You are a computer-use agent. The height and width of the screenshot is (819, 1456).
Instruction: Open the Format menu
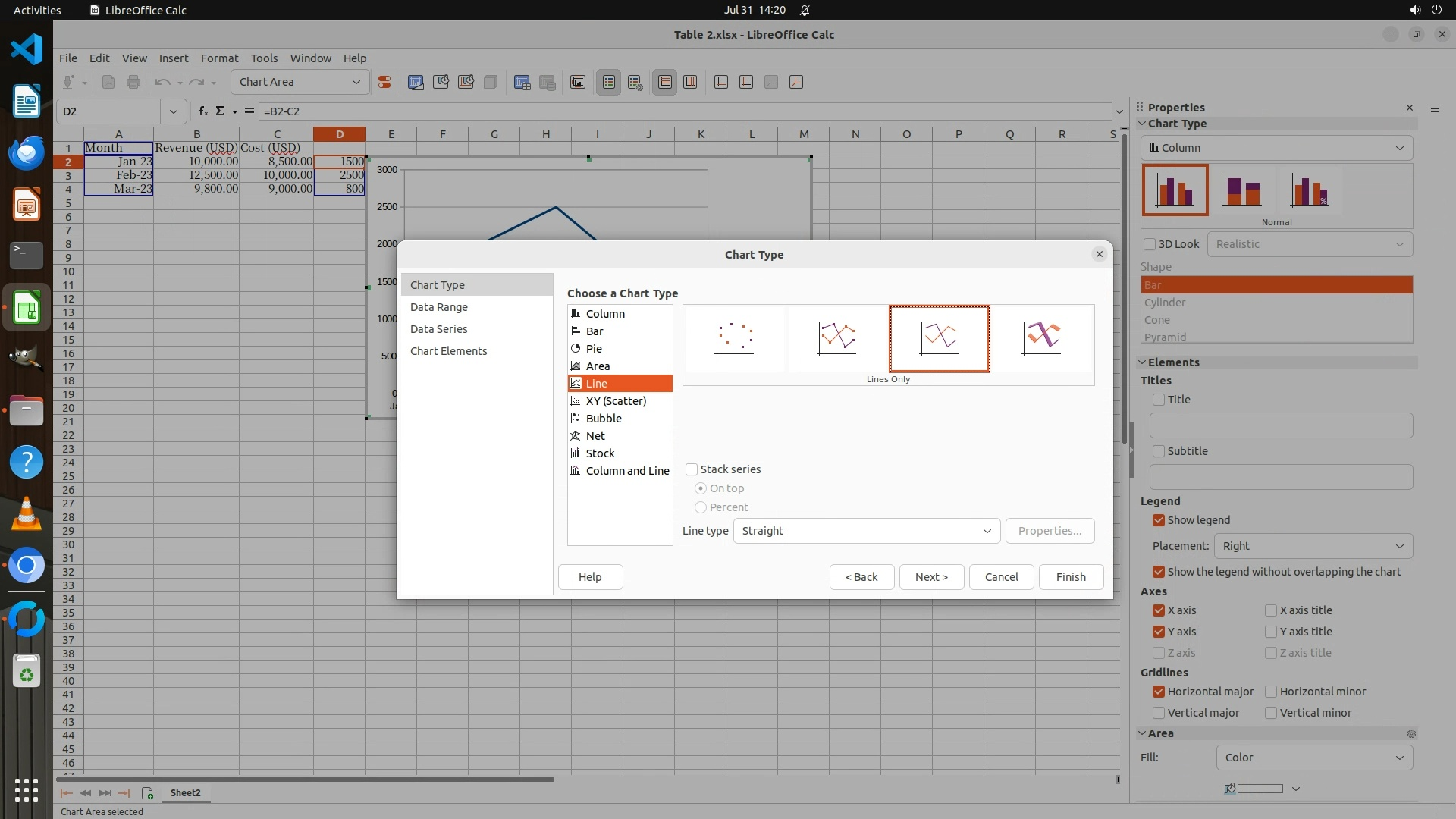[219, 58]
